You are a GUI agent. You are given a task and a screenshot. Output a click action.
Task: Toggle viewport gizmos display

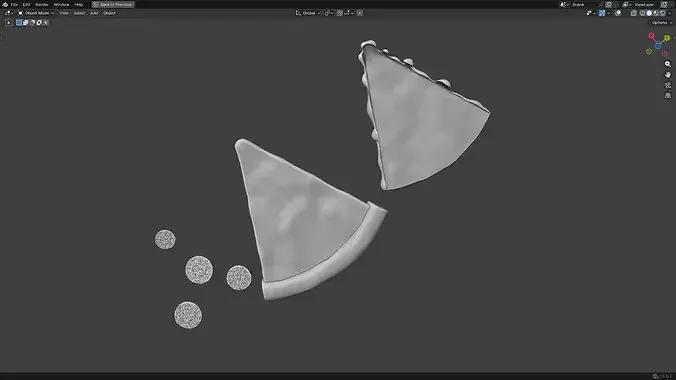click(602, 13)
